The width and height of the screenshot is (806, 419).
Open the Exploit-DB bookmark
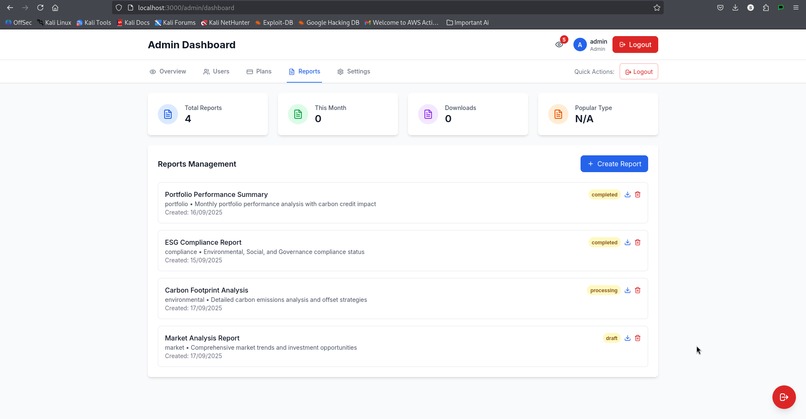[274, 23]
